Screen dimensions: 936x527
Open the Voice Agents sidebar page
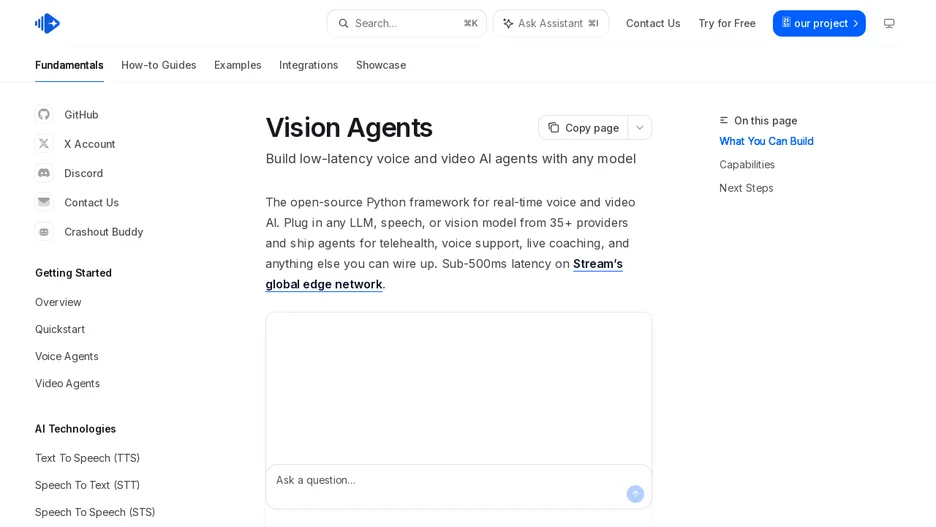[67, 356]
